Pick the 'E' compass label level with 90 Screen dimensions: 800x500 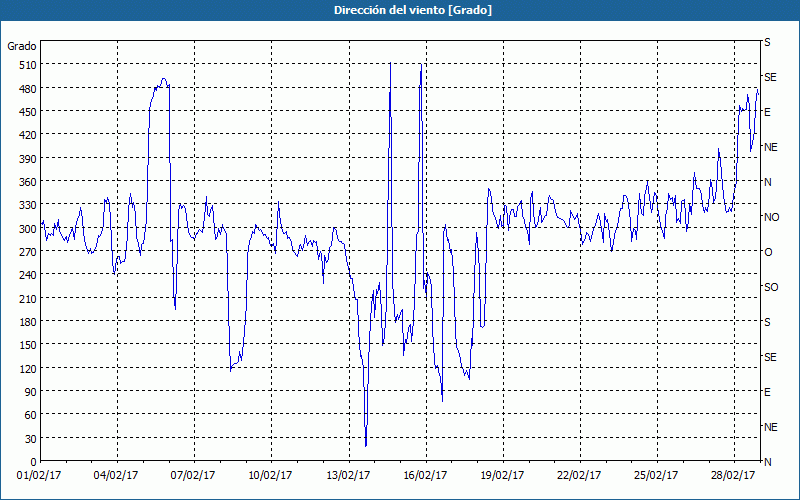pos(767,392)
